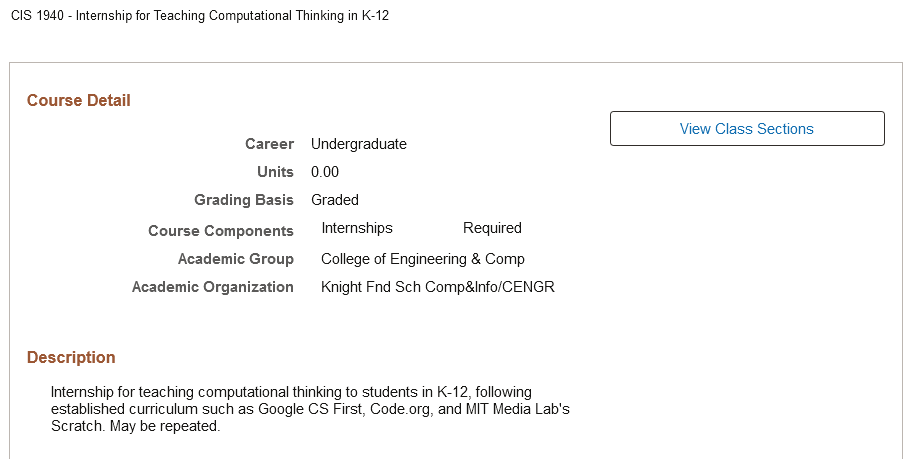
Task: Click the View Class Sections button
Action: point(747,129)
